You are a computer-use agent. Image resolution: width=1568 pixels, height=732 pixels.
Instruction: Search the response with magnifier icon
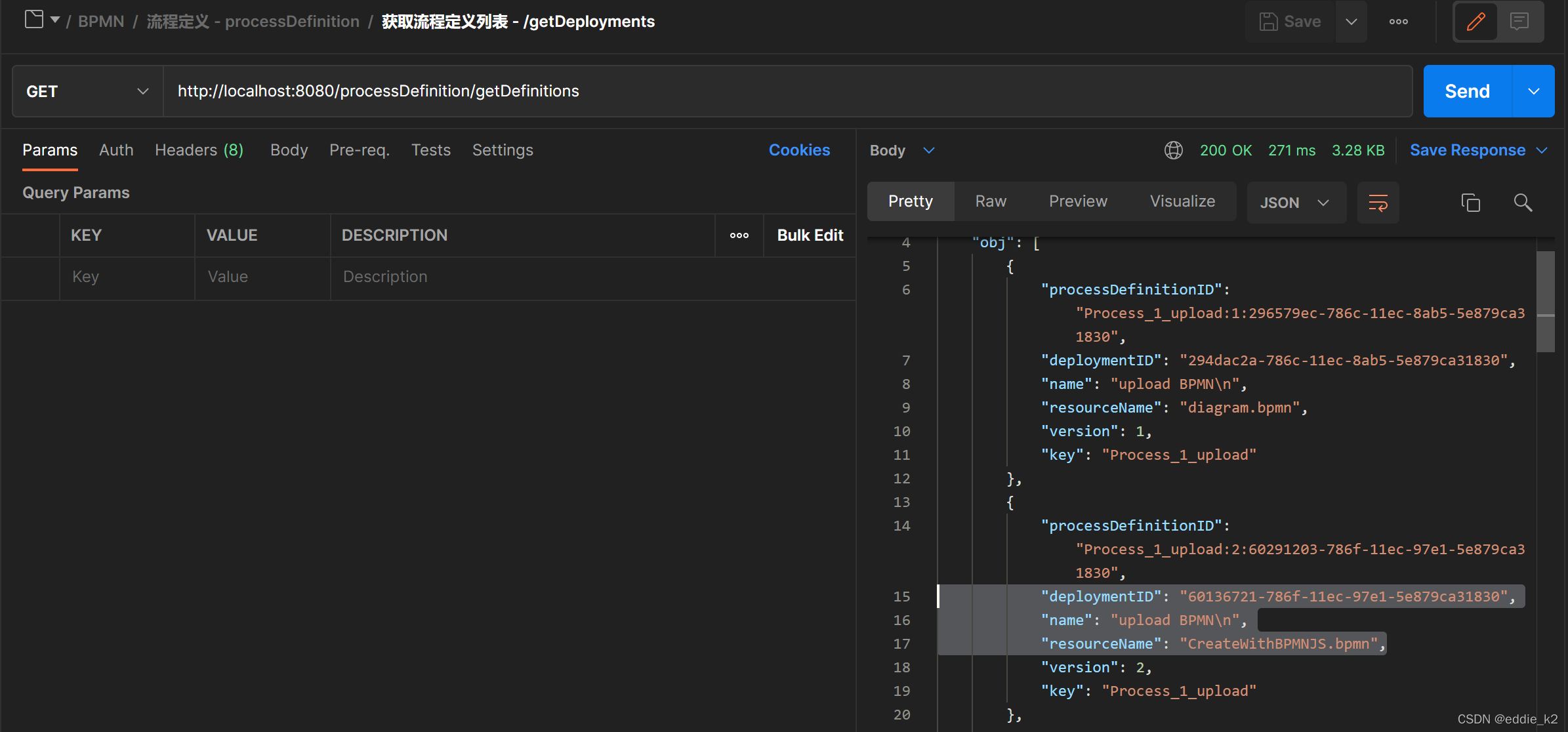click(x=1523, y=203)
